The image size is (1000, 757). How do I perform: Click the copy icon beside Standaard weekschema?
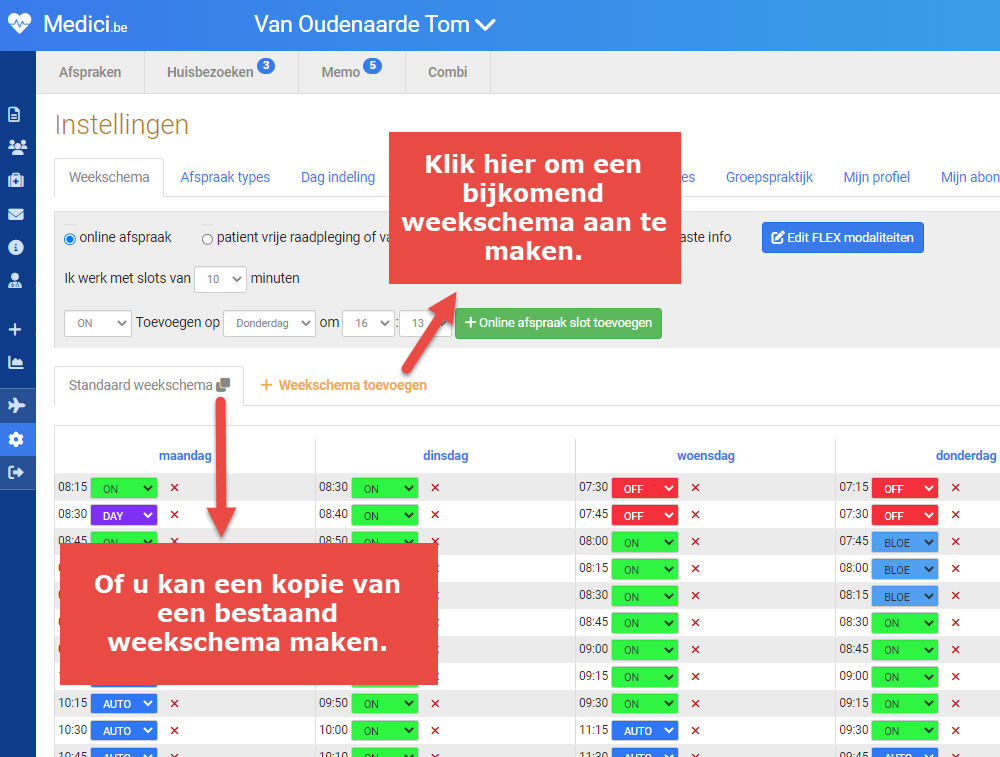(x=224, y=385)
